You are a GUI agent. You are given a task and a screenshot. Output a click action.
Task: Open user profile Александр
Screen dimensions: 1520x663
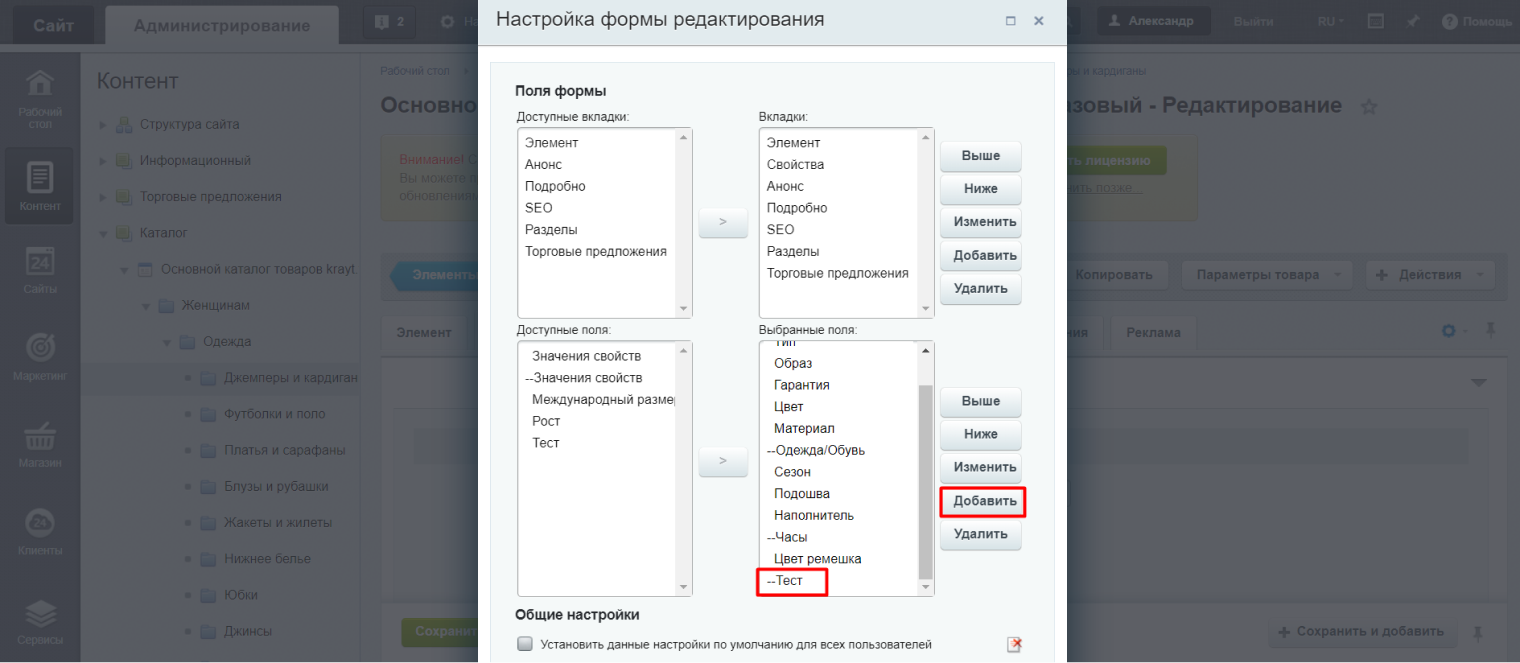(x=1153, y=21)
